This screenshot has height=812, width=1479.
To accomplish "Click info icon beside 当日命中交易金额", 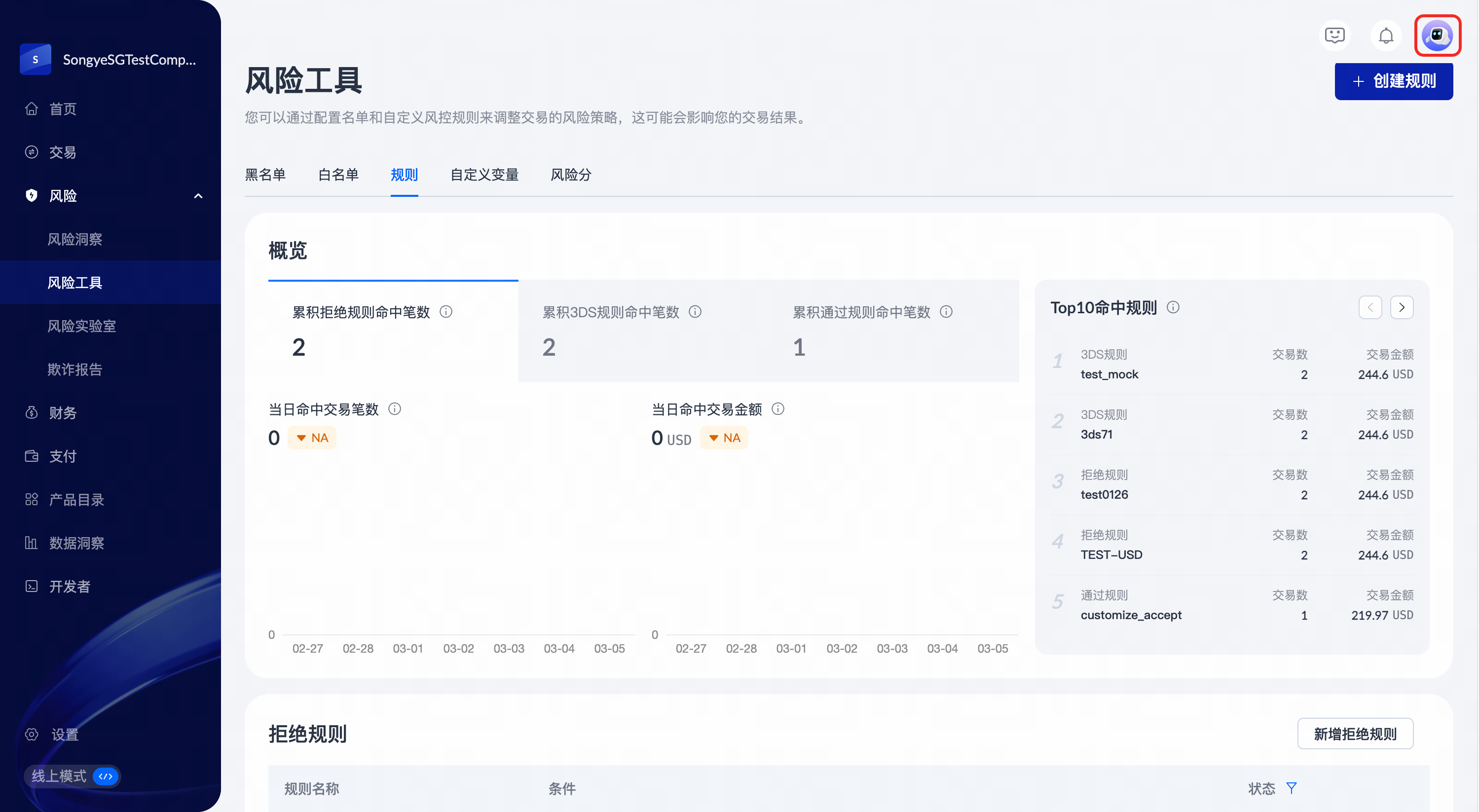I will click(x=777, y=409).
